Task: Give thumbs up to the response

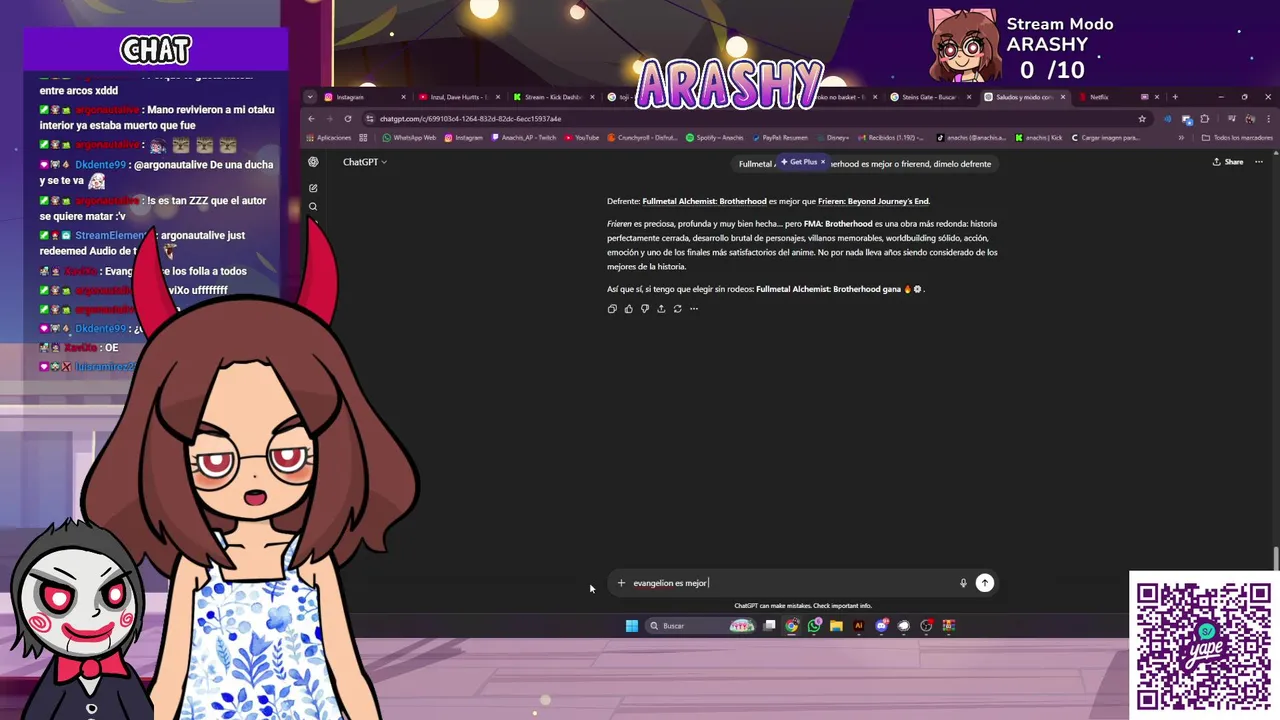Action: click(628, 309)
